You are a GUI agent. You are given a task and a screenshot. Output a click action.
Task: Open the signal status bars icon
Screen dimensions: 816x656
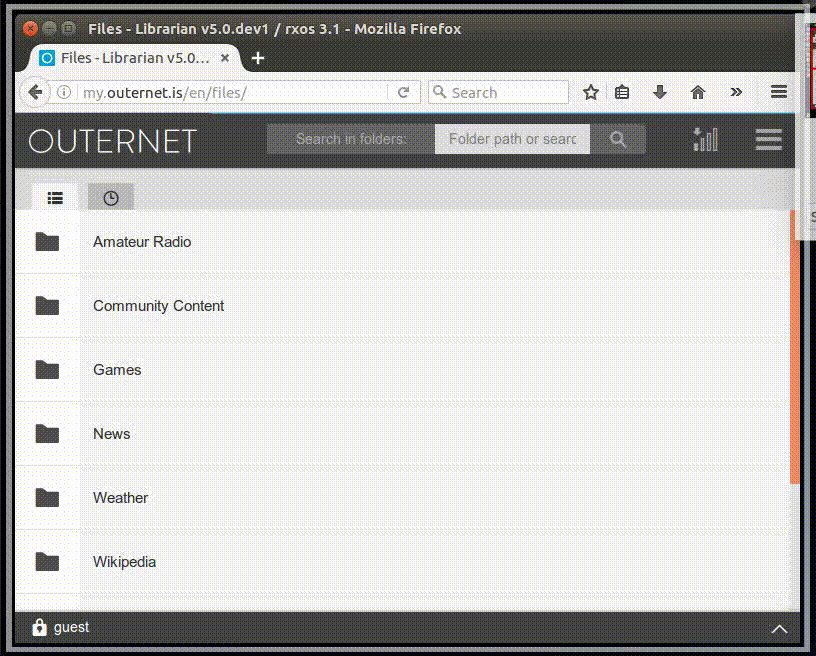(706, 139)
